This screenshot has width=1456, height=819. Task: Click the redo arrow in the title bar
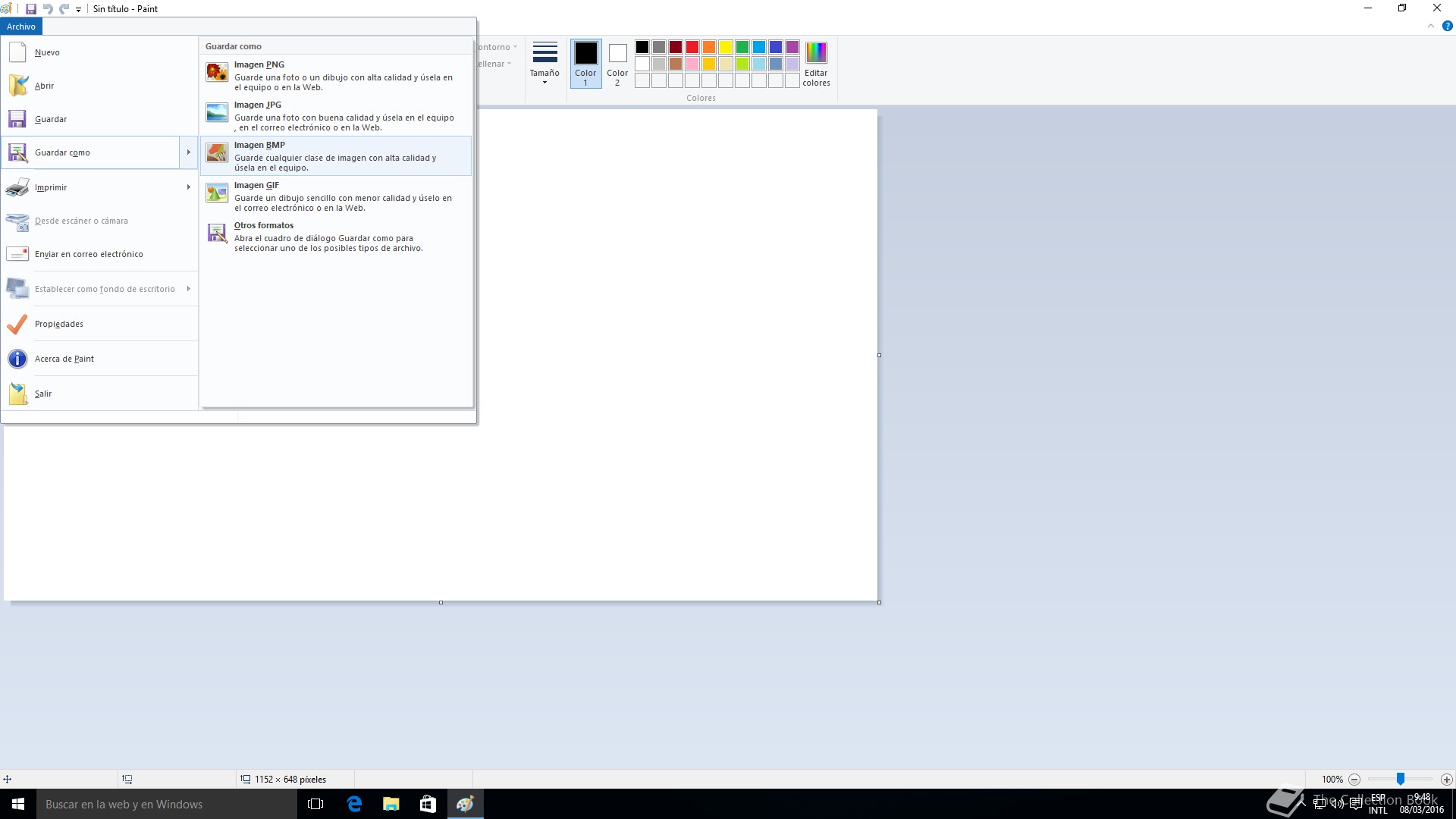(64, 9)
